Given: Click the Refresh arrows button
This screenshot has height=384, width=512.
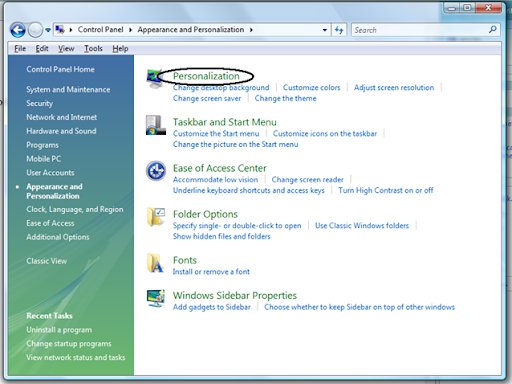Looking at the screenshot, I should (x=339, y=30).
